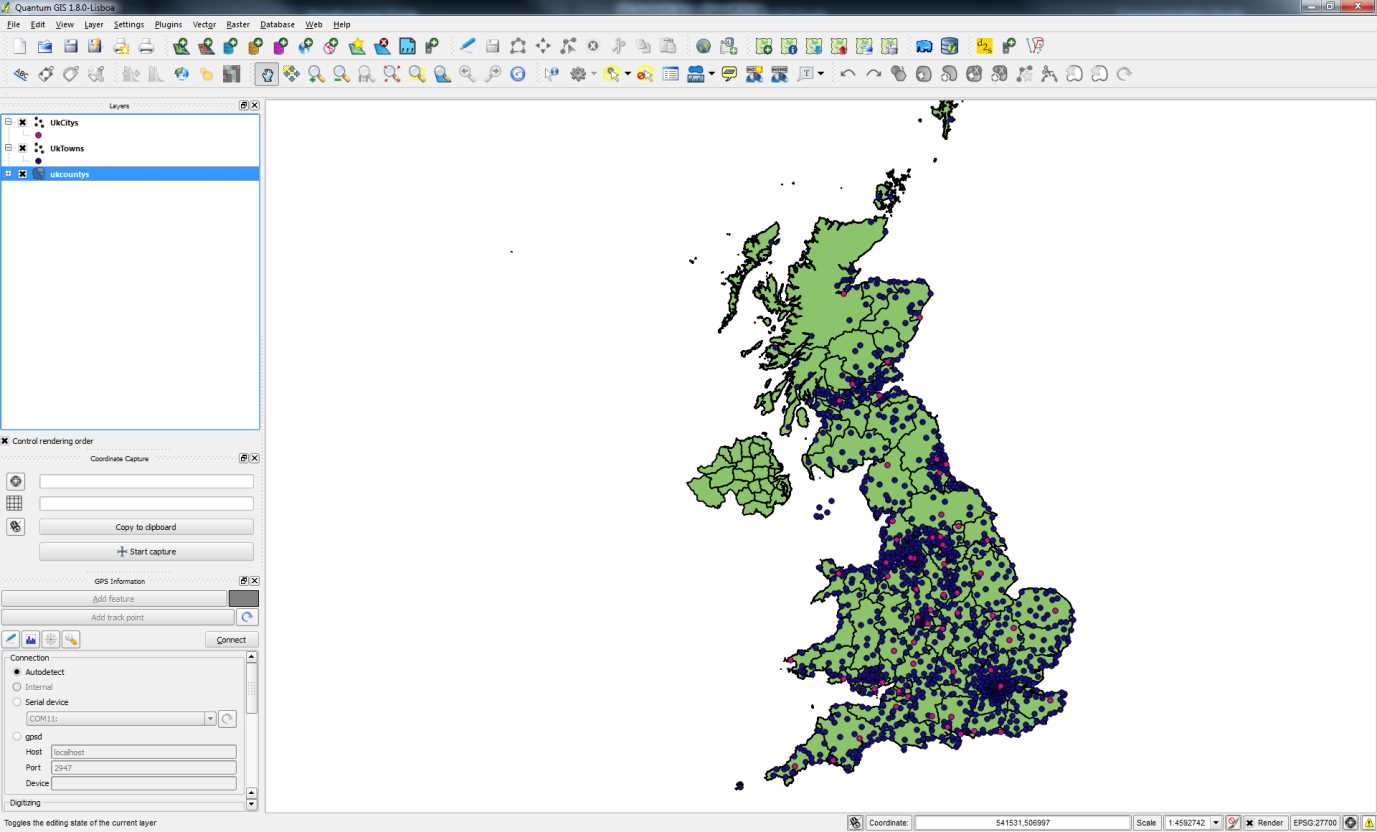Open the attribute table icon

coord(670,73)
